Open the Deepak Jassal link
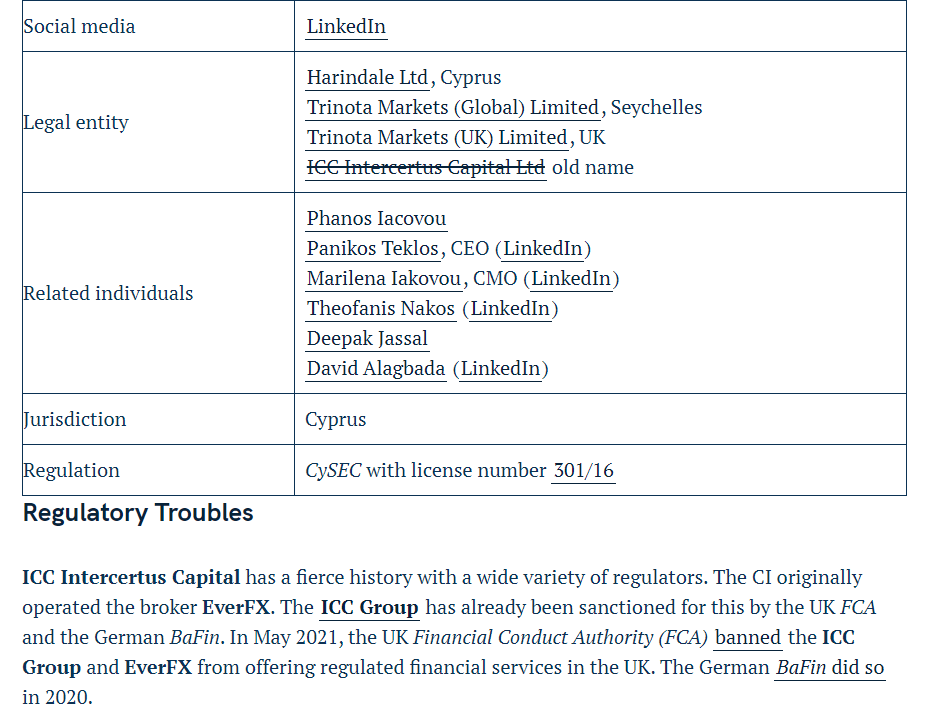Viewport: 940px width, 711px height. point(367,339)
